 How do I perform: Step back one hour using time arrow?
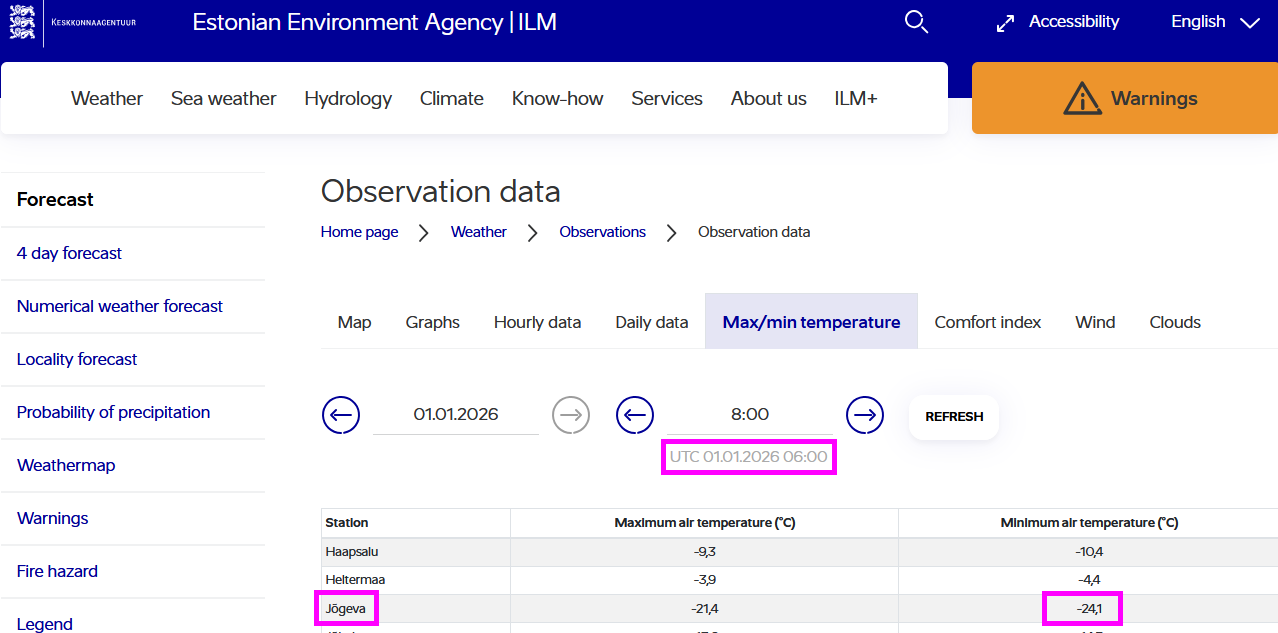635,414
